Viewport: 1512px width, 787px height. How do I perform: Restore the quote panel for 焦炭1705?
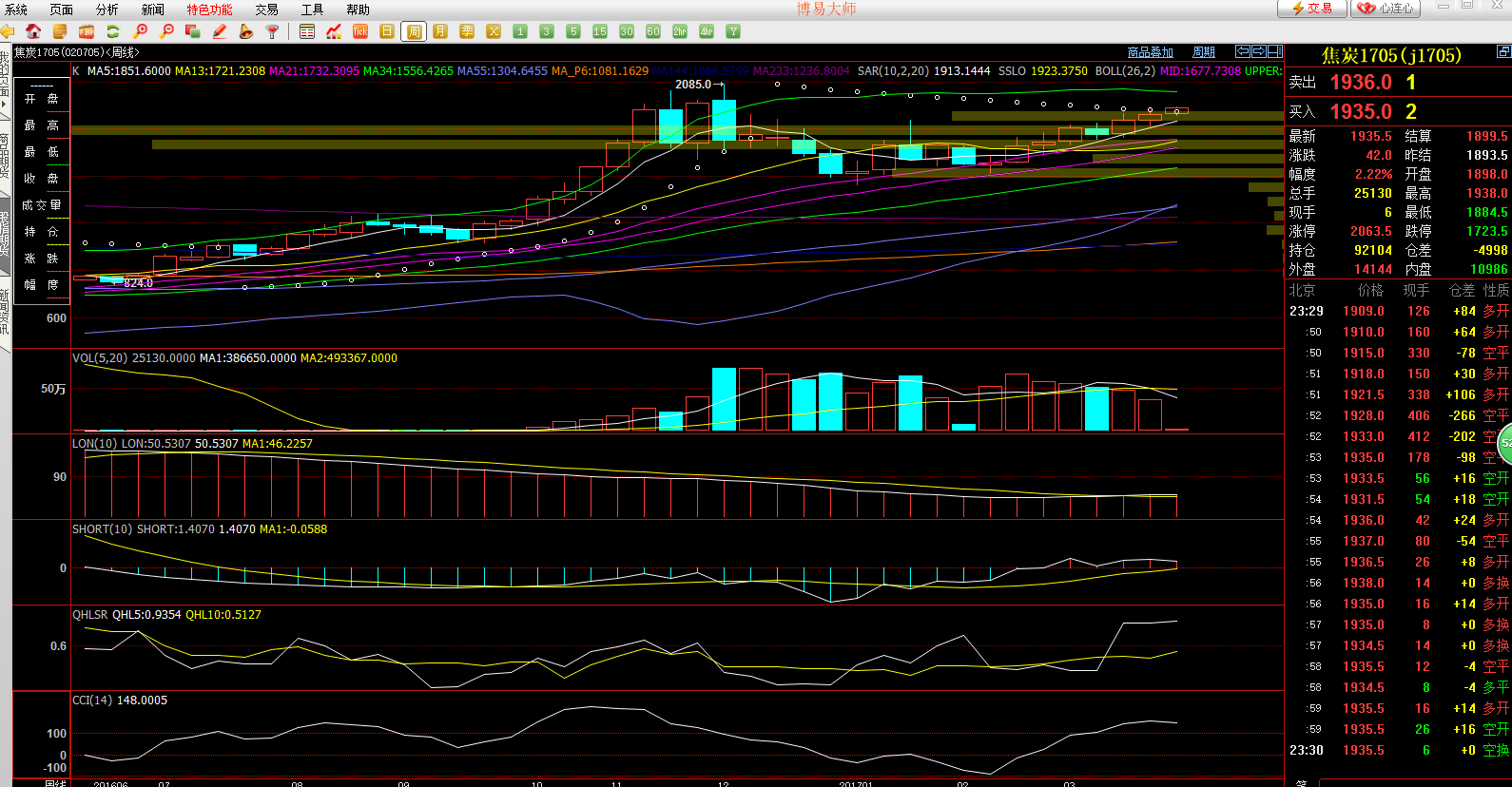(x=1504, y=49)
